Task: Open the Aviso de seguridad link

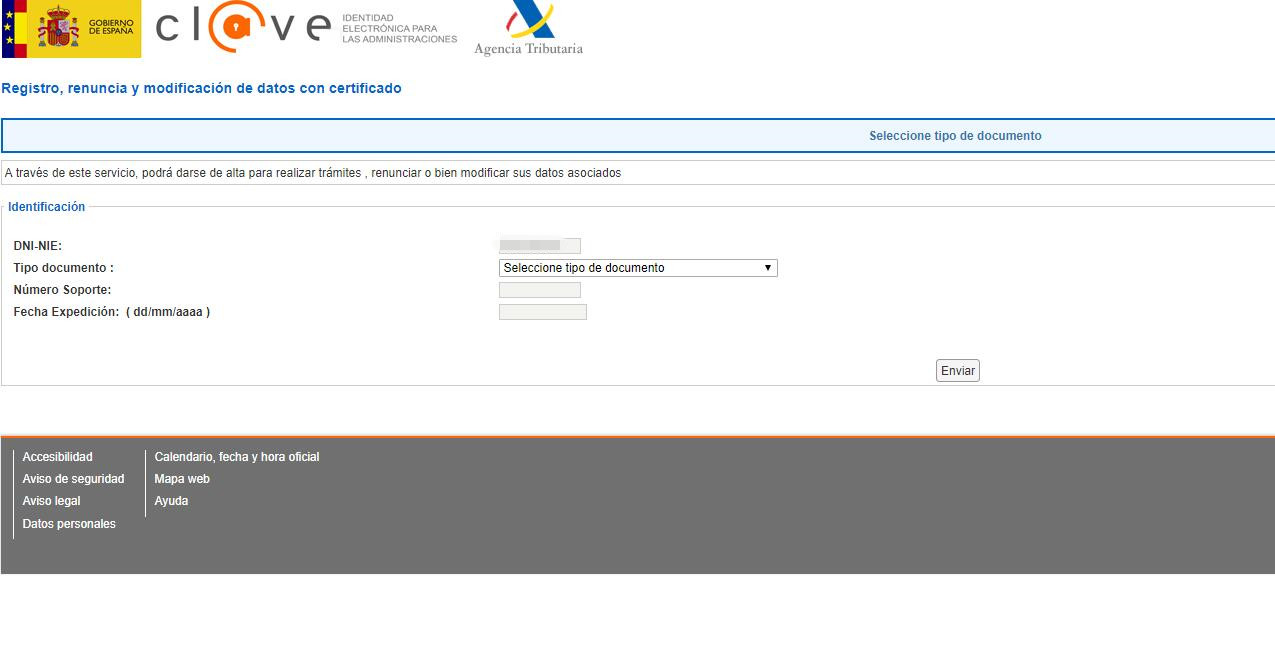Action: point(73,479)
